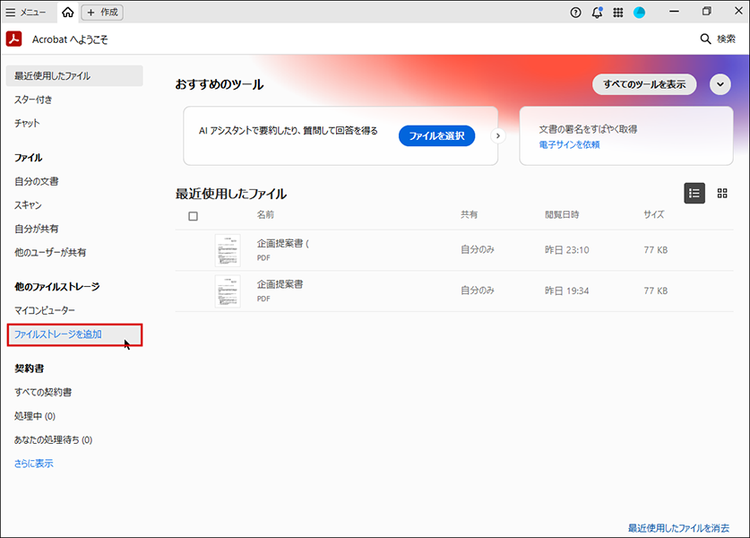
Task: Collapse the recommended tools section chevron
Action: (721, 84)
